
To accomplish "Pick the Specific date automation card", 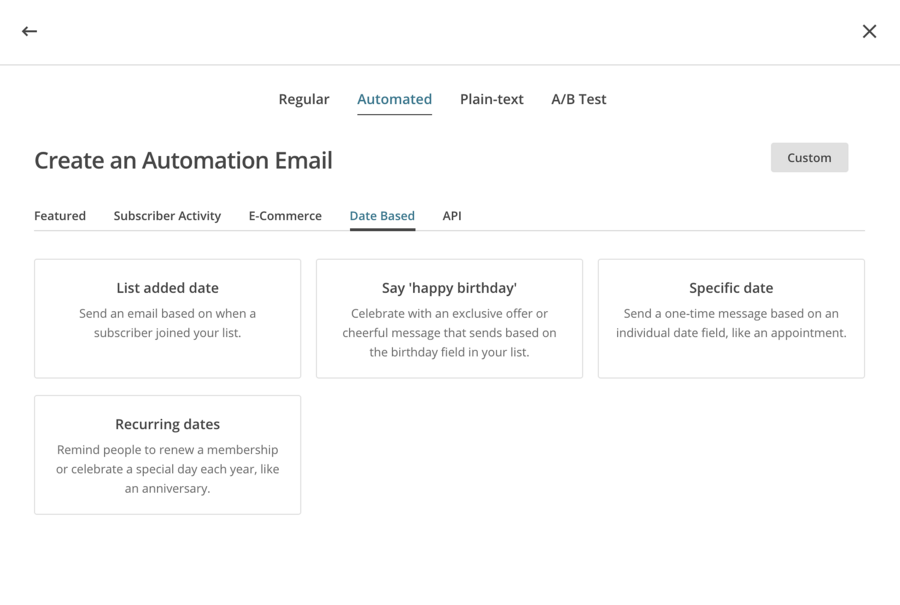I will tap(731, 319).
